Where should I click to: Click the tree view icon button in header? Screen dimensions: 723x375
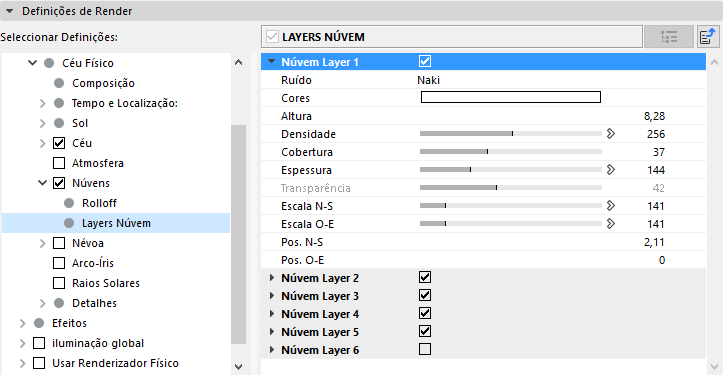coord(669,37)
